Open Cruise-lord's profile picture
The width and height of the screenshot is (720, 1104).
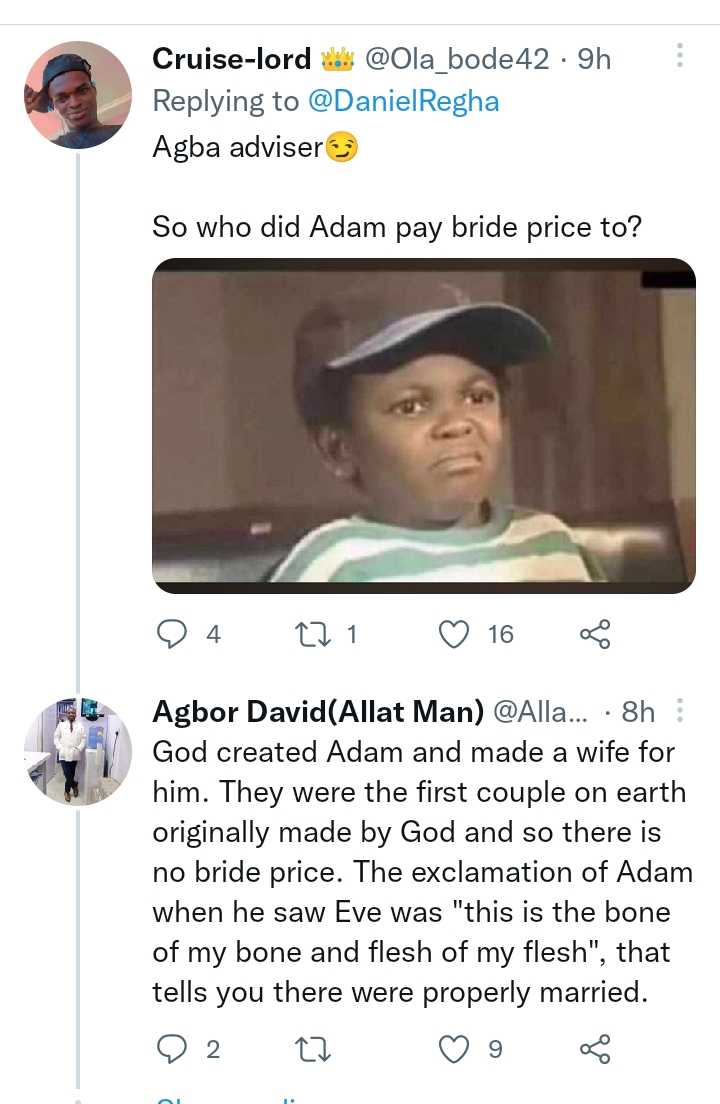[77, 95]
